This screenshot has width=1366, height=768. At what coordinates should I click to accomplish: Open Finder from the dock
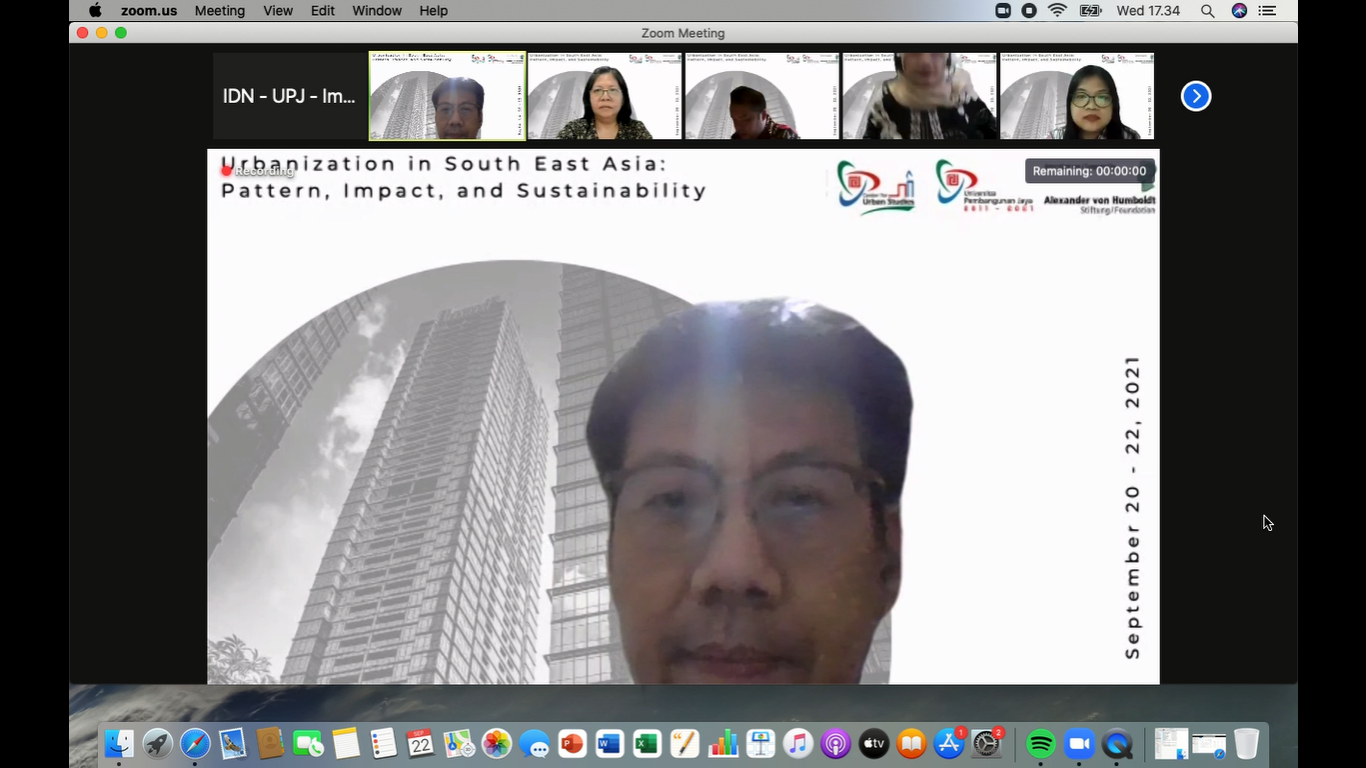[x=119, y=743]
